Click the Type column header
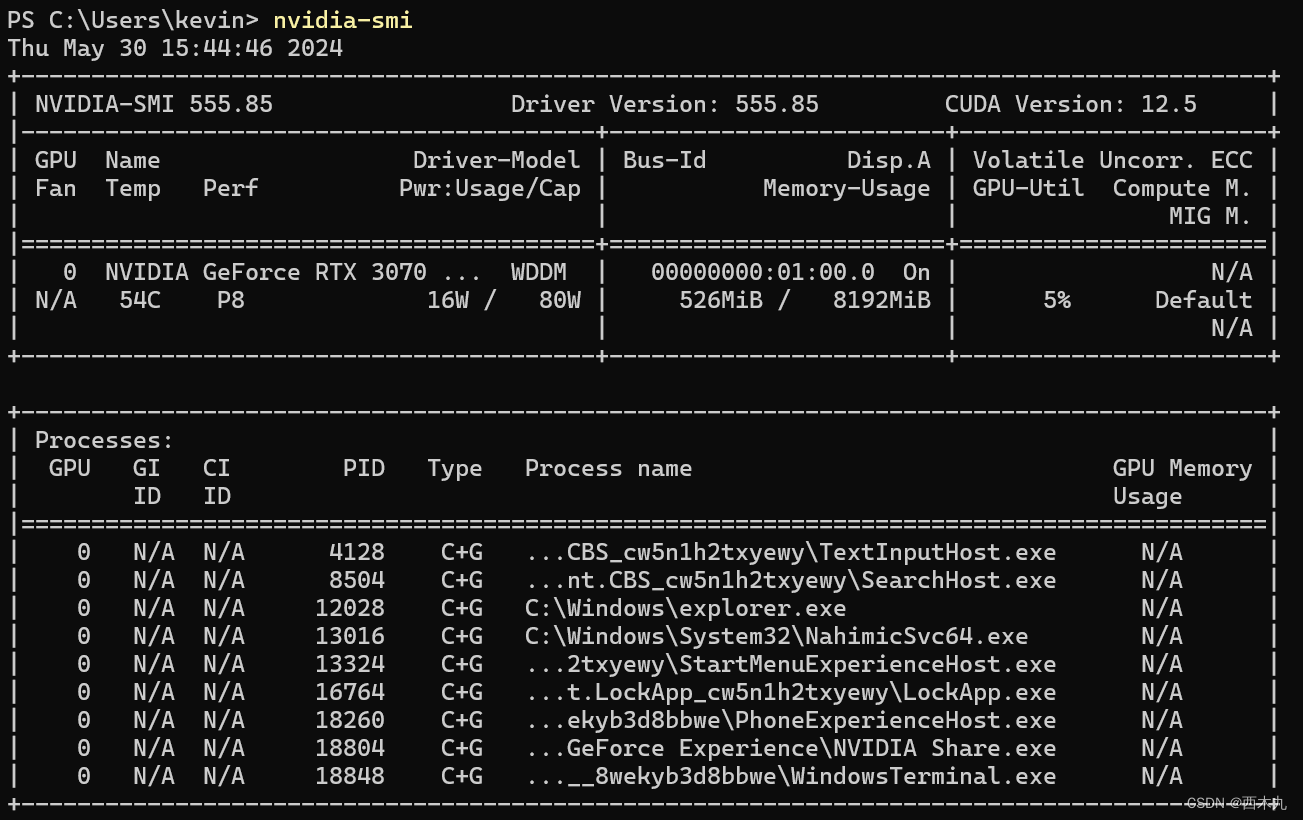The width and height of the screenshot is (1303, 820). [x=454, y=468]
